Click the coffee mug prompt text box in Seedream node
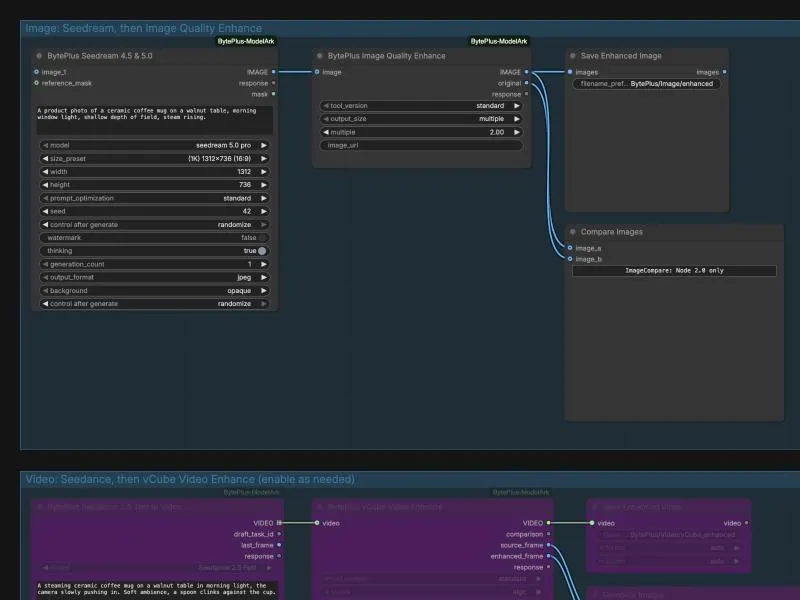This screenshot has height=600, width=800. pyautogui.click(x=154, y=120)
